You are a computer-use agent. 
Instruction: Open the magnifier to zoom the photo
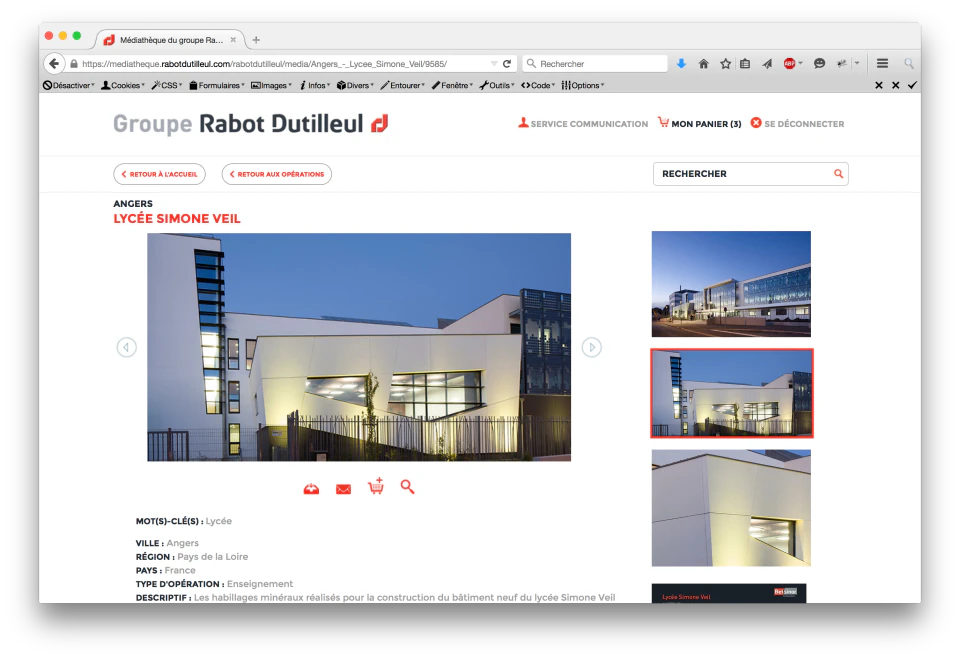click(407, 487)
